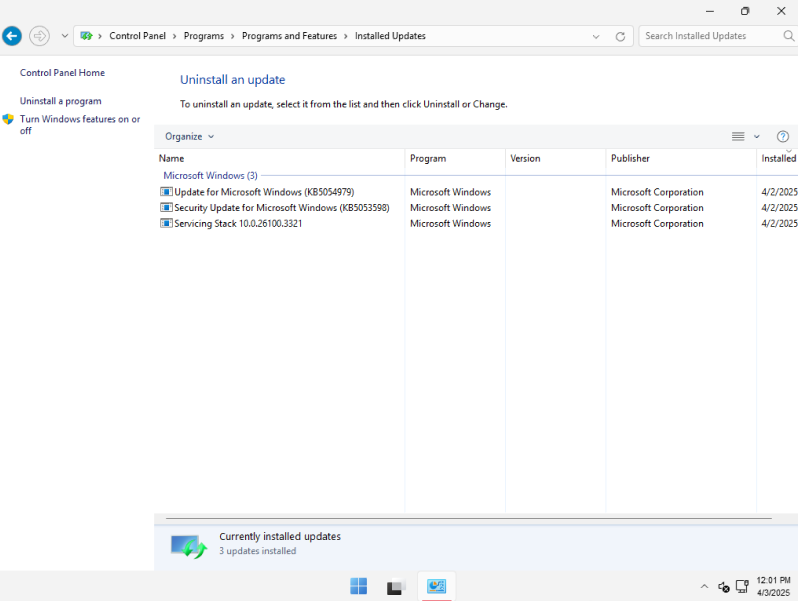This screenshot has height=601, width=798.
Task: Click the search magnifier icon
Action: pyautogui.click(x=788, y=36)
